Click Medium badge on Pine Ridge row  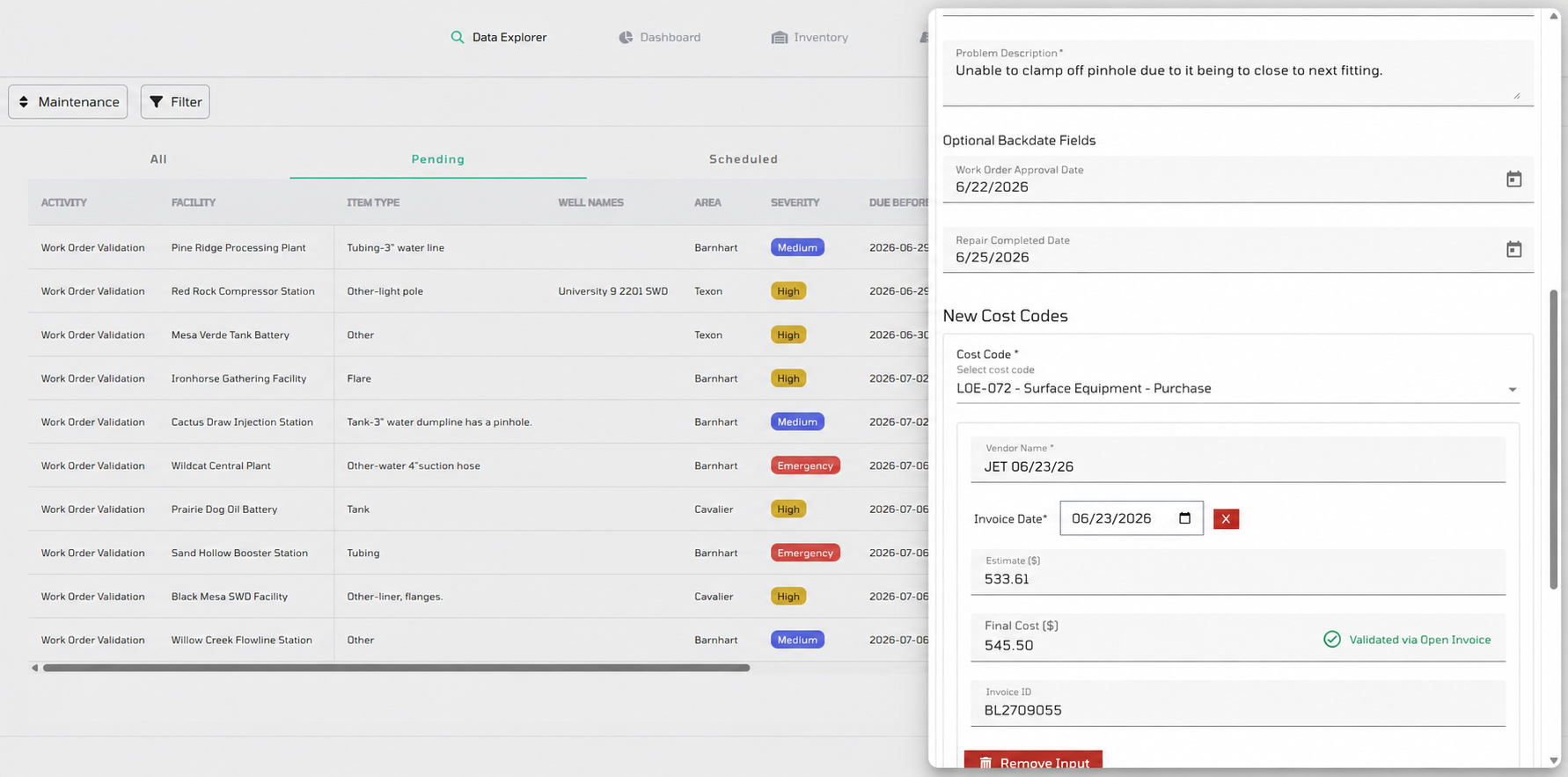[797, 247]
